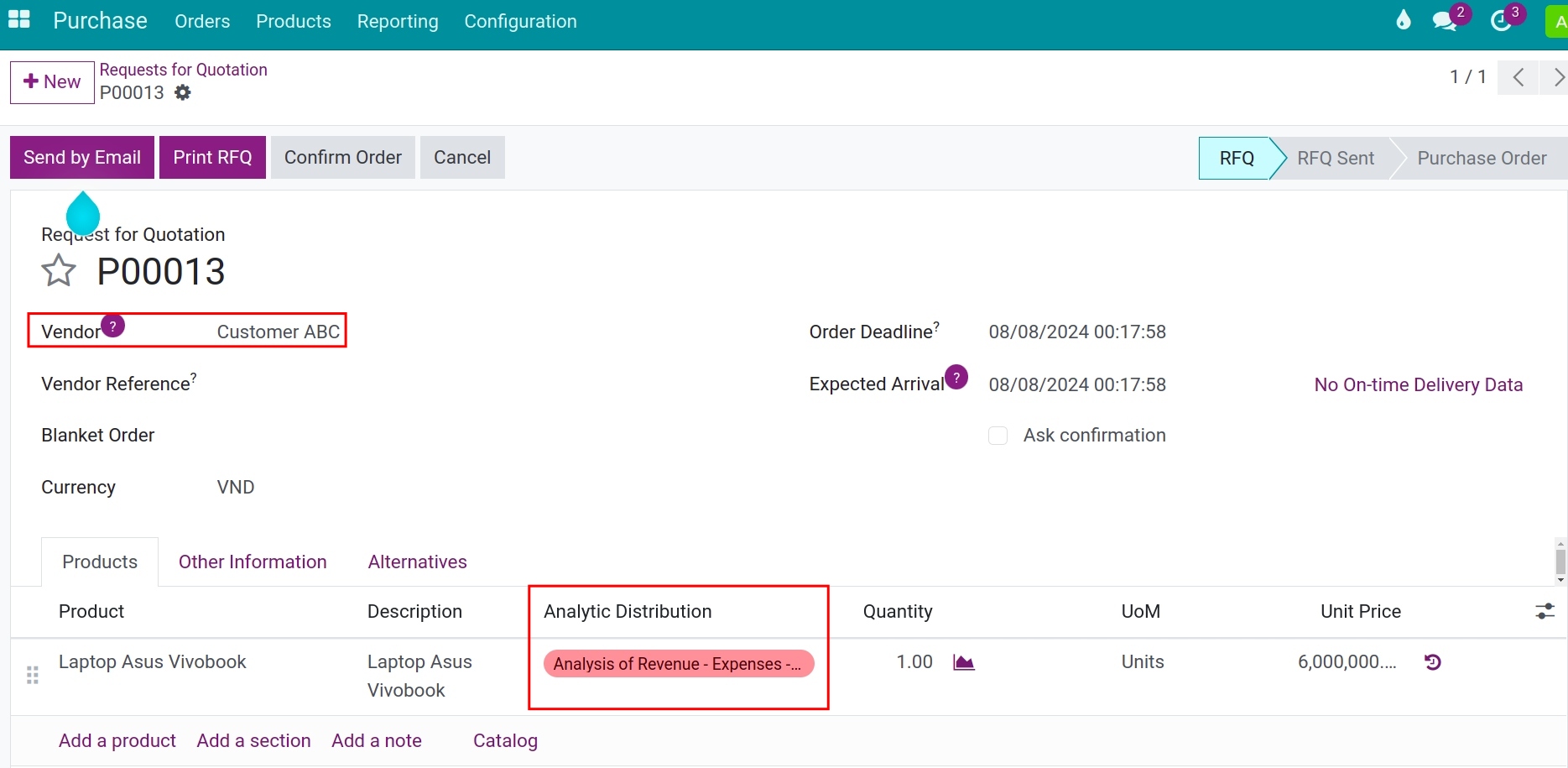Switch to the Products tab

click(x=100, y=562)
